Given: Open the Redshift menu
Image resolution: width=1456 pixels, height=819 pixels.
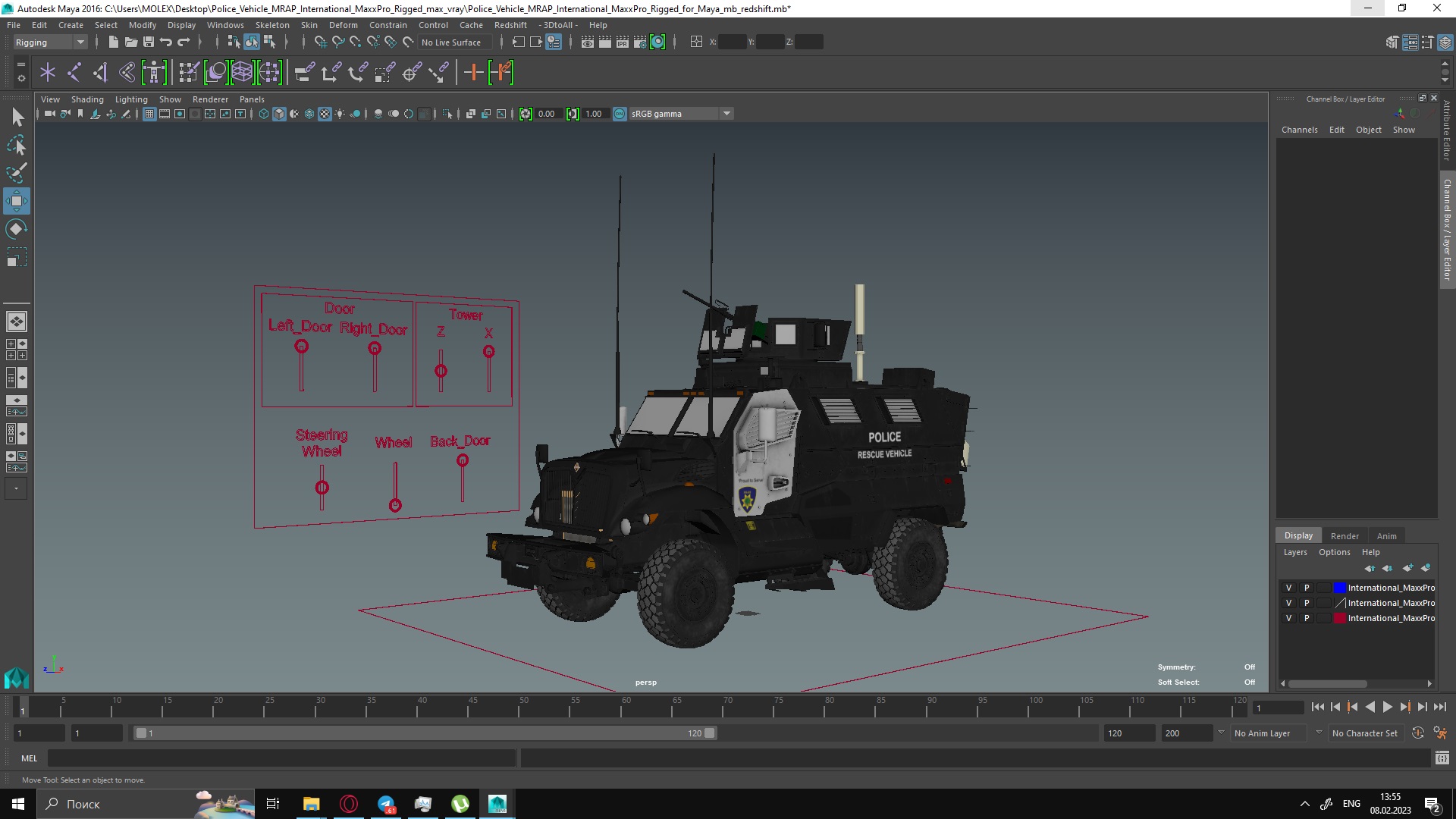Looking at the screenshot, I should point(510,25).
